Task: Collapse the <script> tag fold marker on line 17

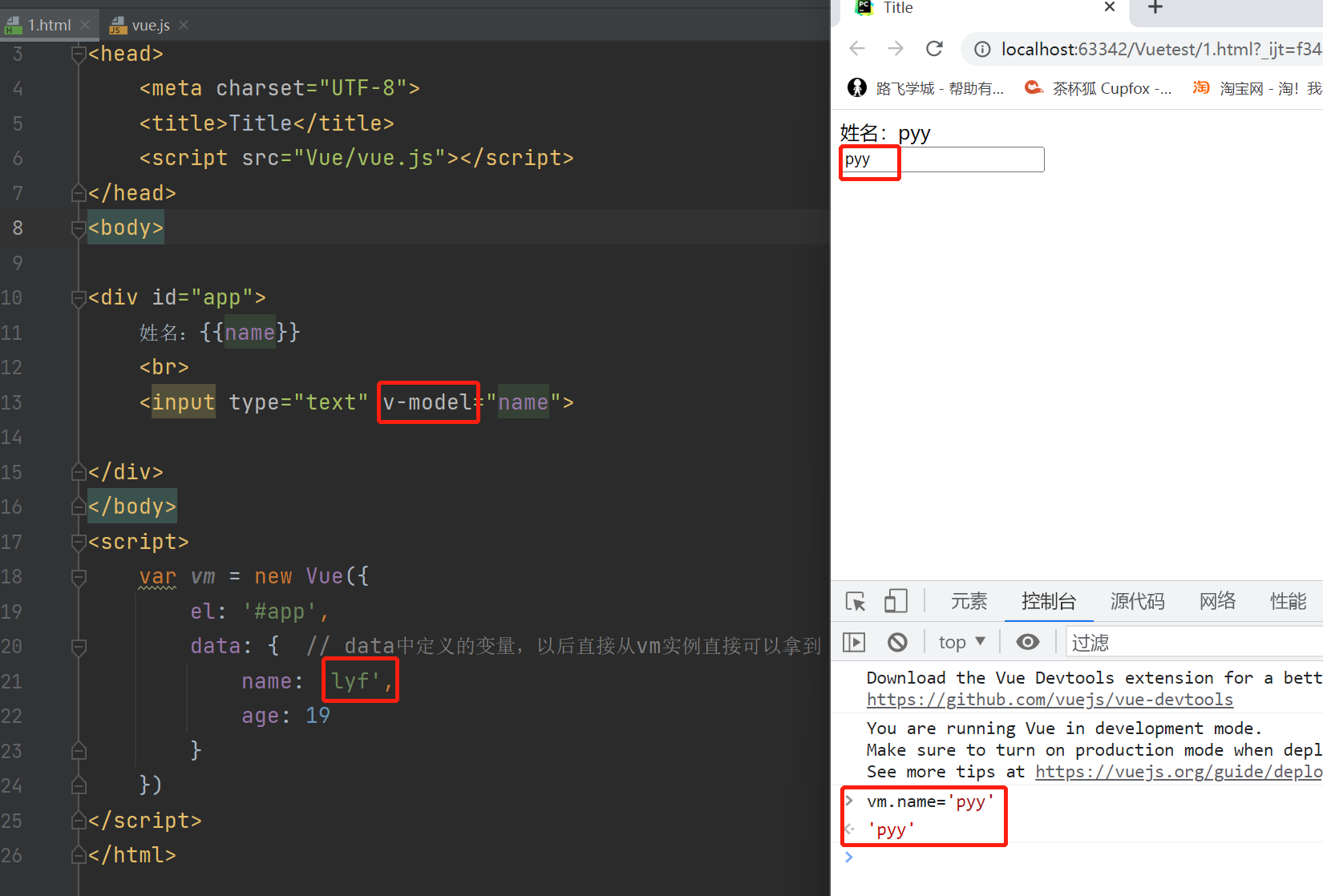Action: point(79,542)
